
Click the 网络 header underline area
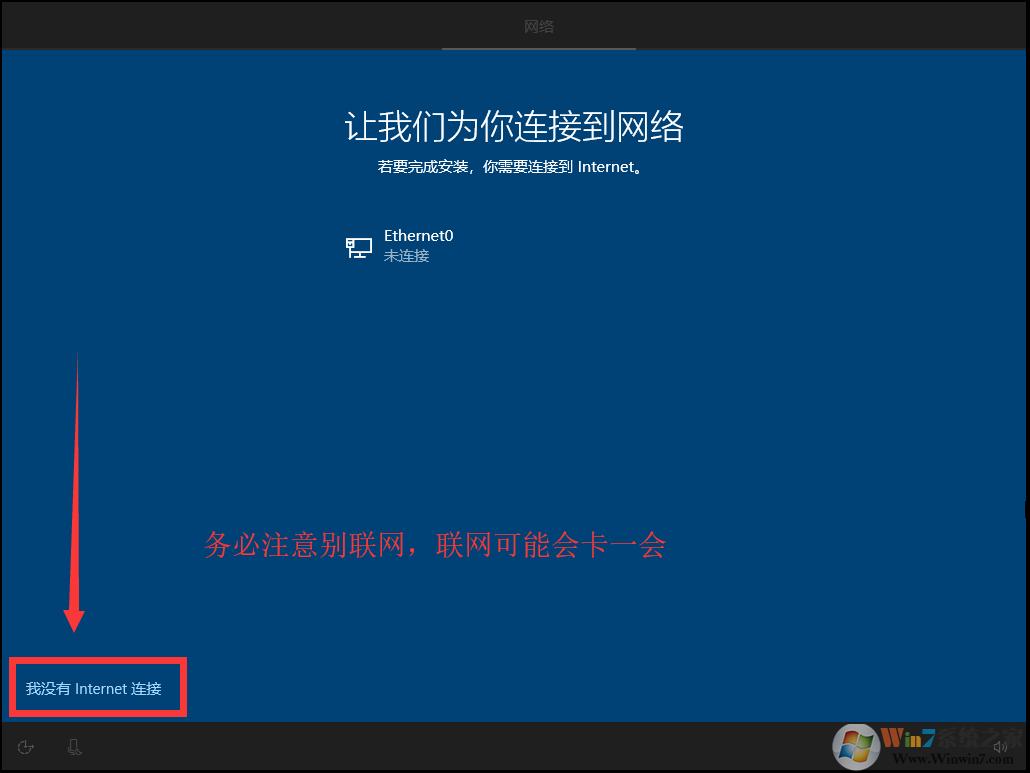pyautogui.click(x=539, y=45)
